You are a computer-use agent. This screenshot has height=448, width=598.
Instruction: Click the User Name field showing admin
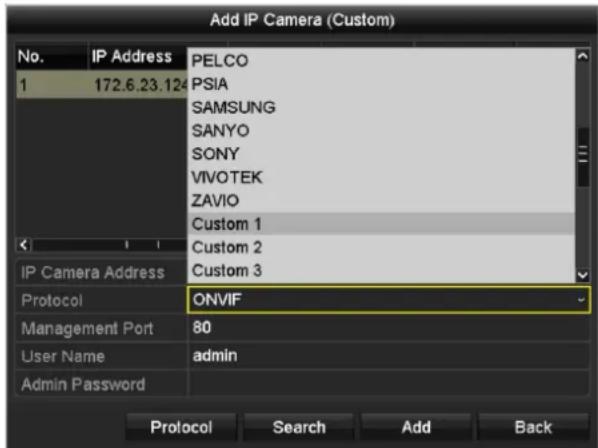[x=389, y=356]
